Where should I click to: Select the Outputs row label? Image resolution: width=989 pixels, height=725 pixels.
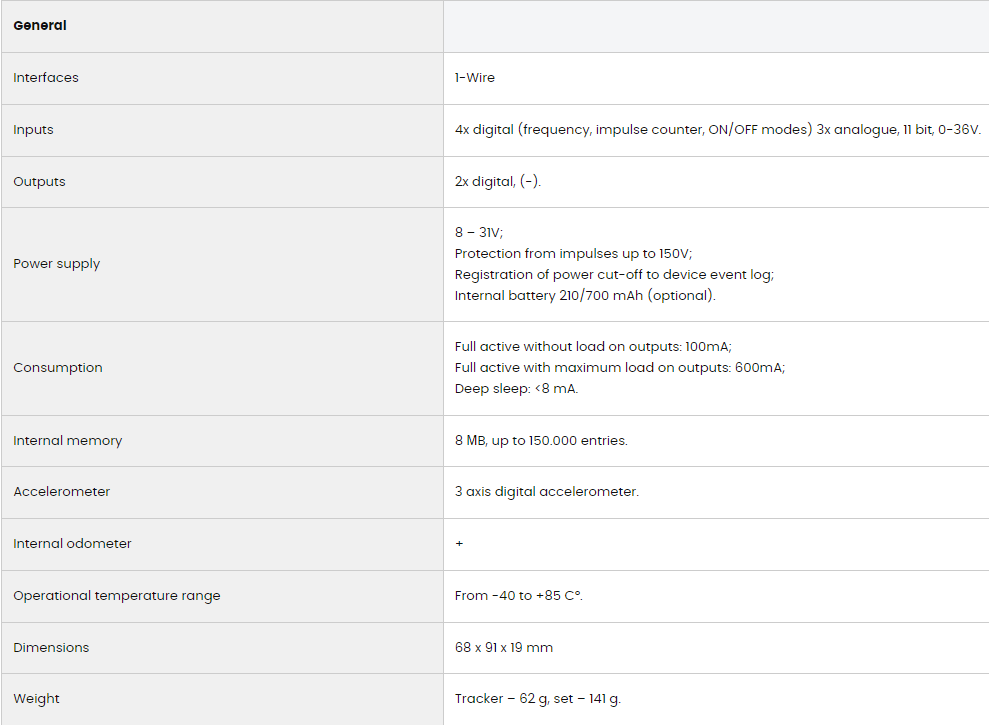(37, 181)
